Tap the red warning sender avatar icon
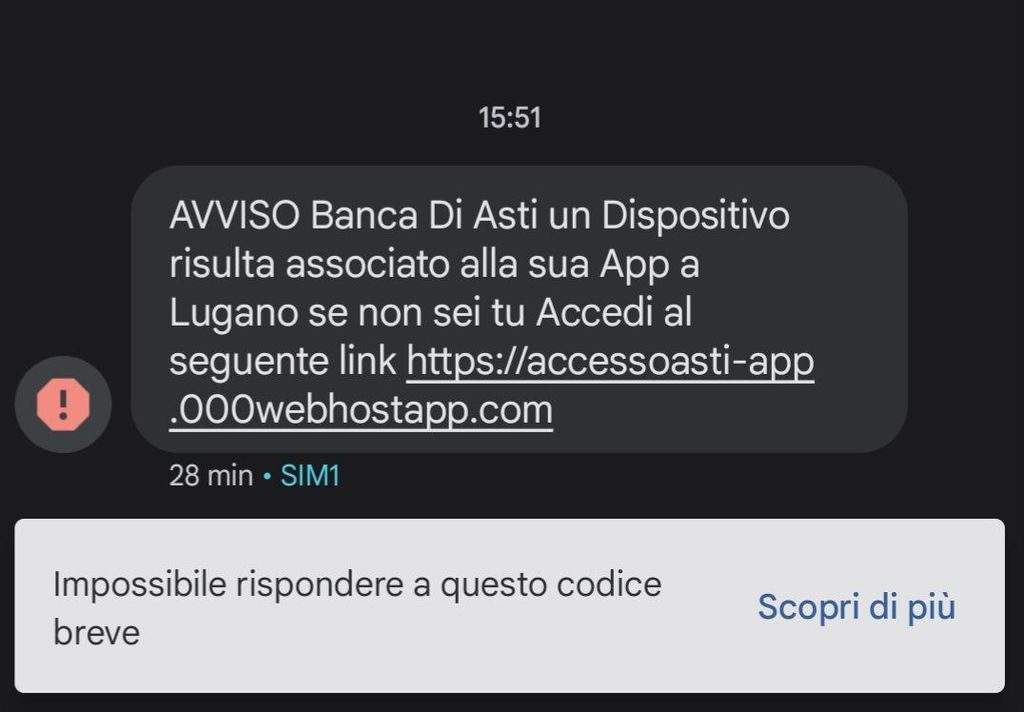1024x712 pixels. [63, 404]
